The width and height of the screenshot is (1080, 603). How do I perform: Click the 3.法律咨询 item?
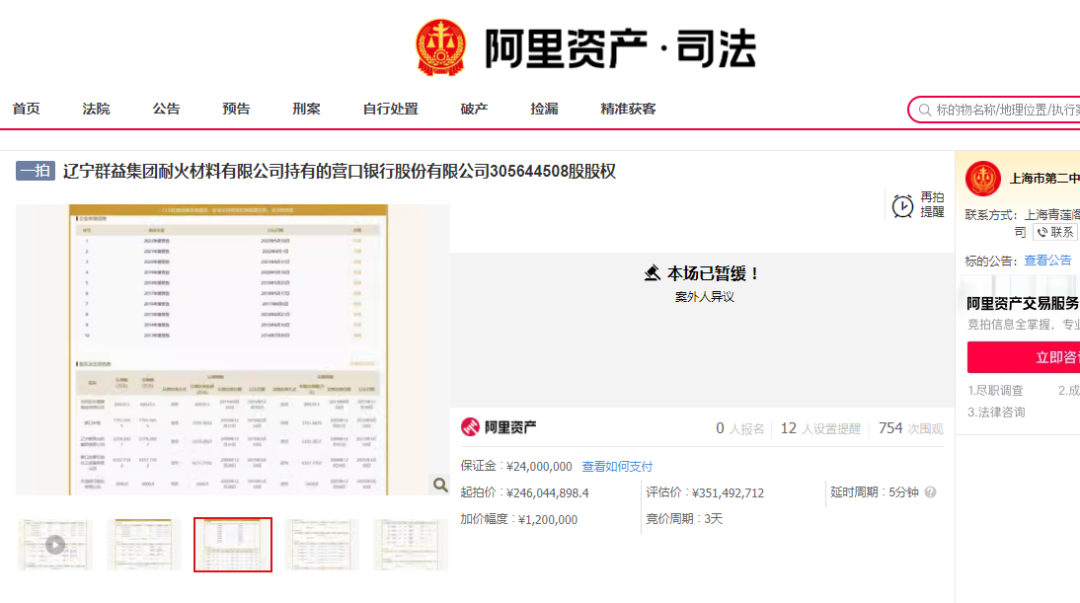[x=996, y=412]
